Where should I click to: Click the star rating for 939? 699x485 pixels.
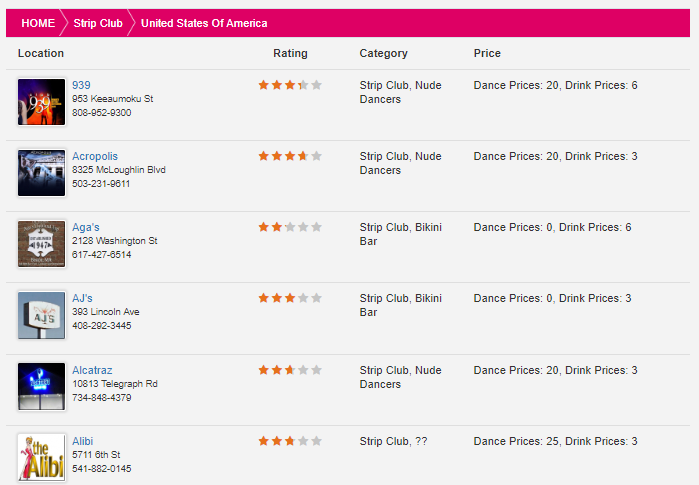pos(290,85)
